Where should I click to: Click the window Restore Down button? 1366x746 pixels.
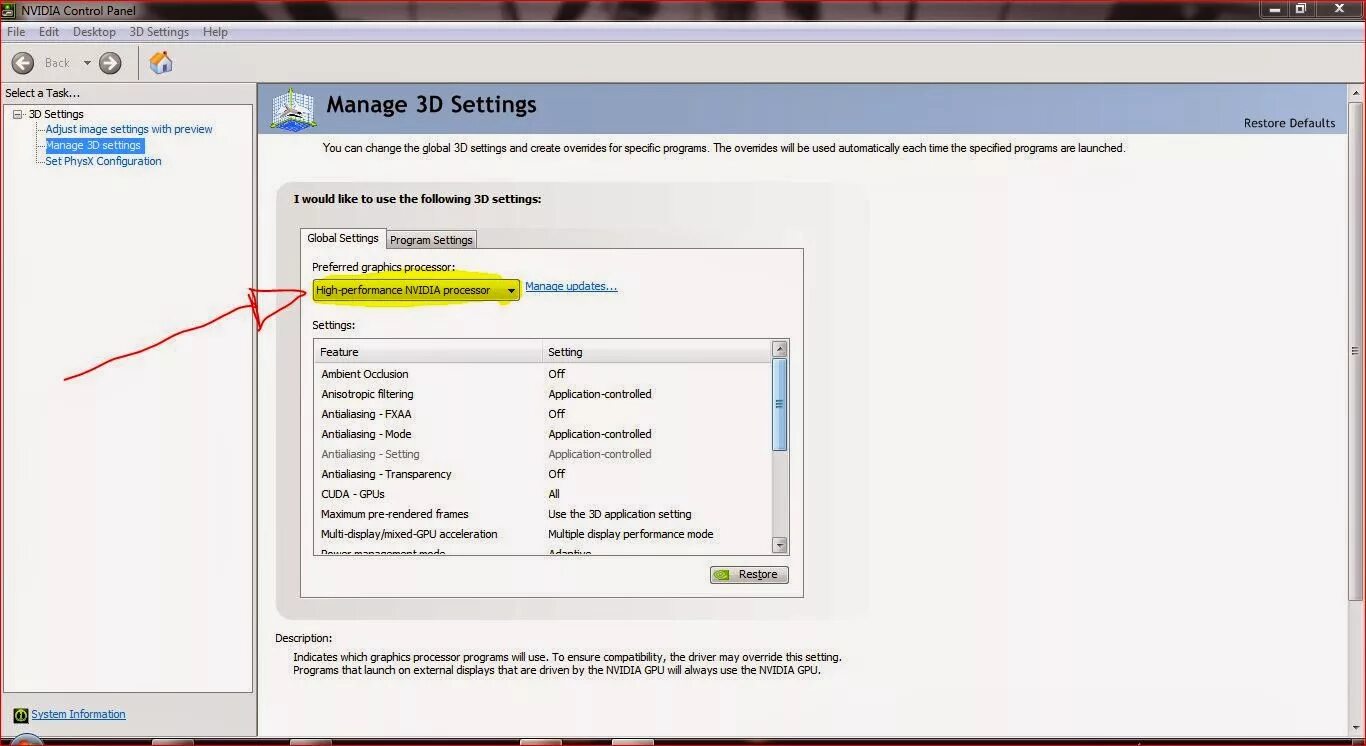click(1301, 9)
